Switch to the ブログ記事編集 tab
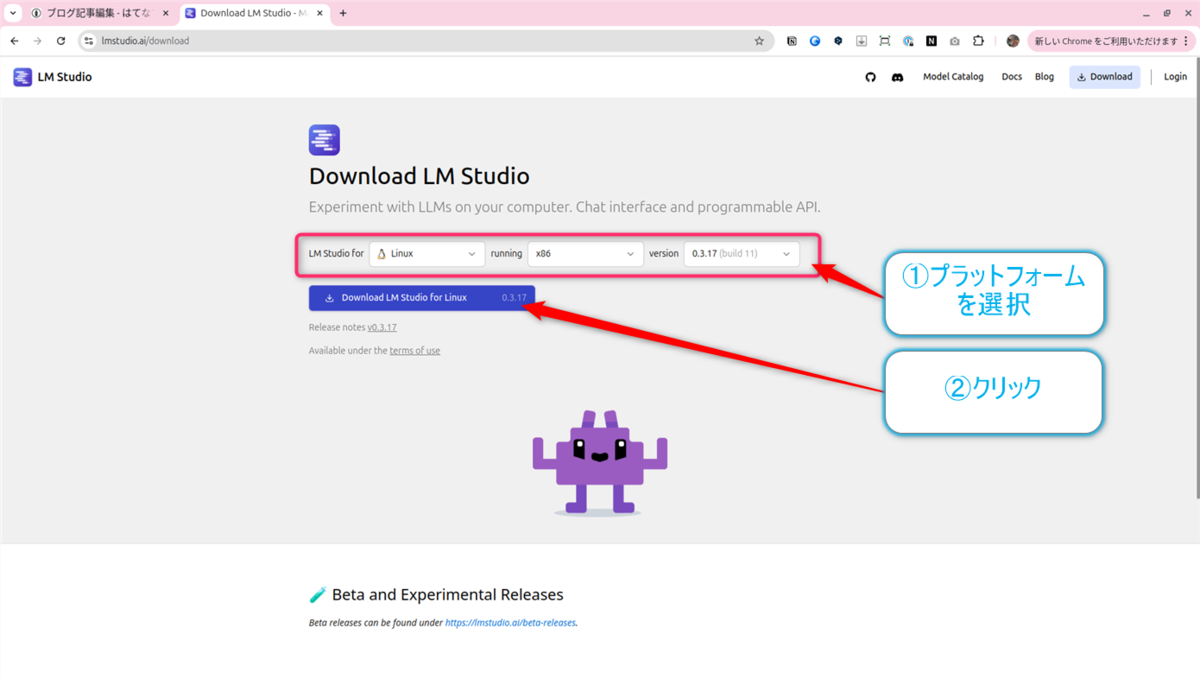1200x679 pixels. pyautogui.click(x=98, y=13)
